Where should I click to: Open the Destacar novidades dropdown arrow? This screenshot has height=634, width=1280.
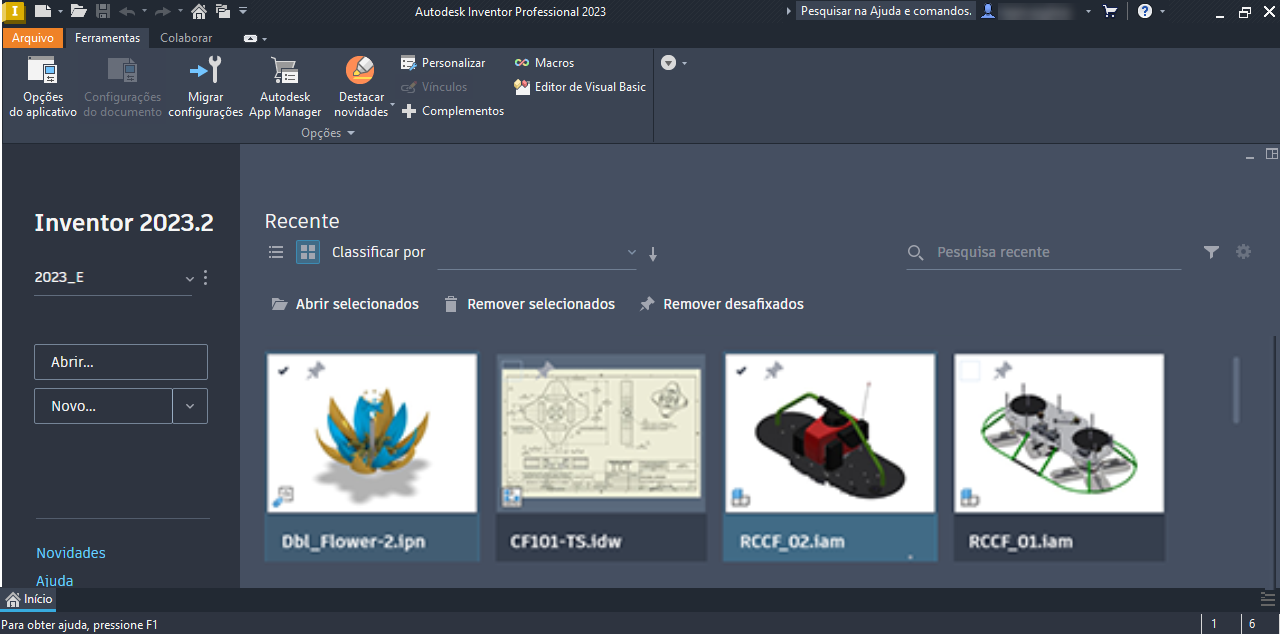click(x=393, y=104)
